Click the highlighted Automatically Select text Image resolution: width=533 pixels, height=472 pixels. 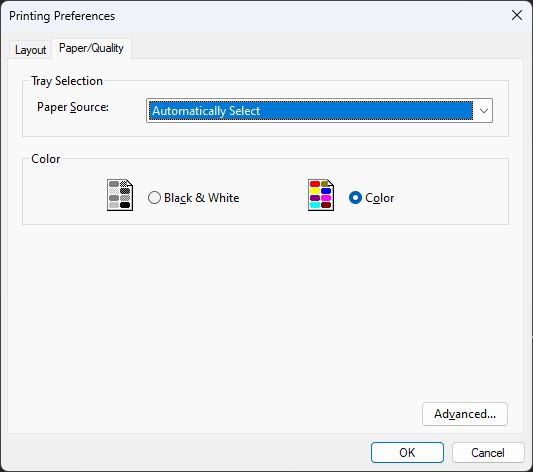coord(206,111)
